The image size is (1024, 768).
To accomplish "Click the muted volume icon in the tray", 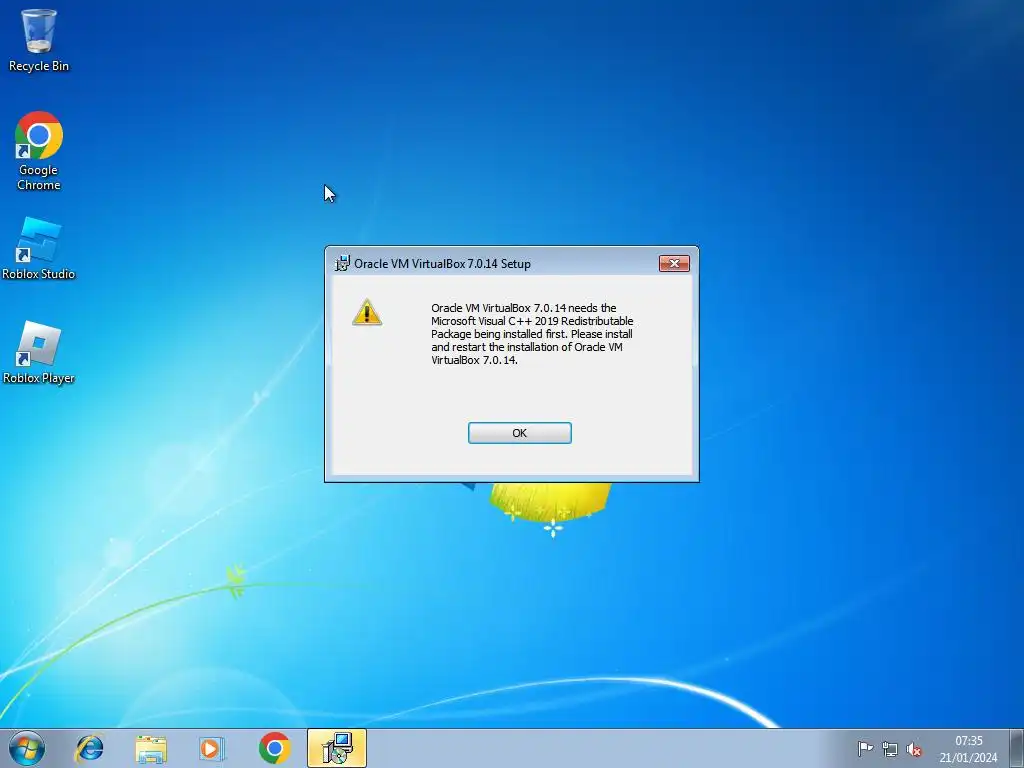I will pos(914,749).
